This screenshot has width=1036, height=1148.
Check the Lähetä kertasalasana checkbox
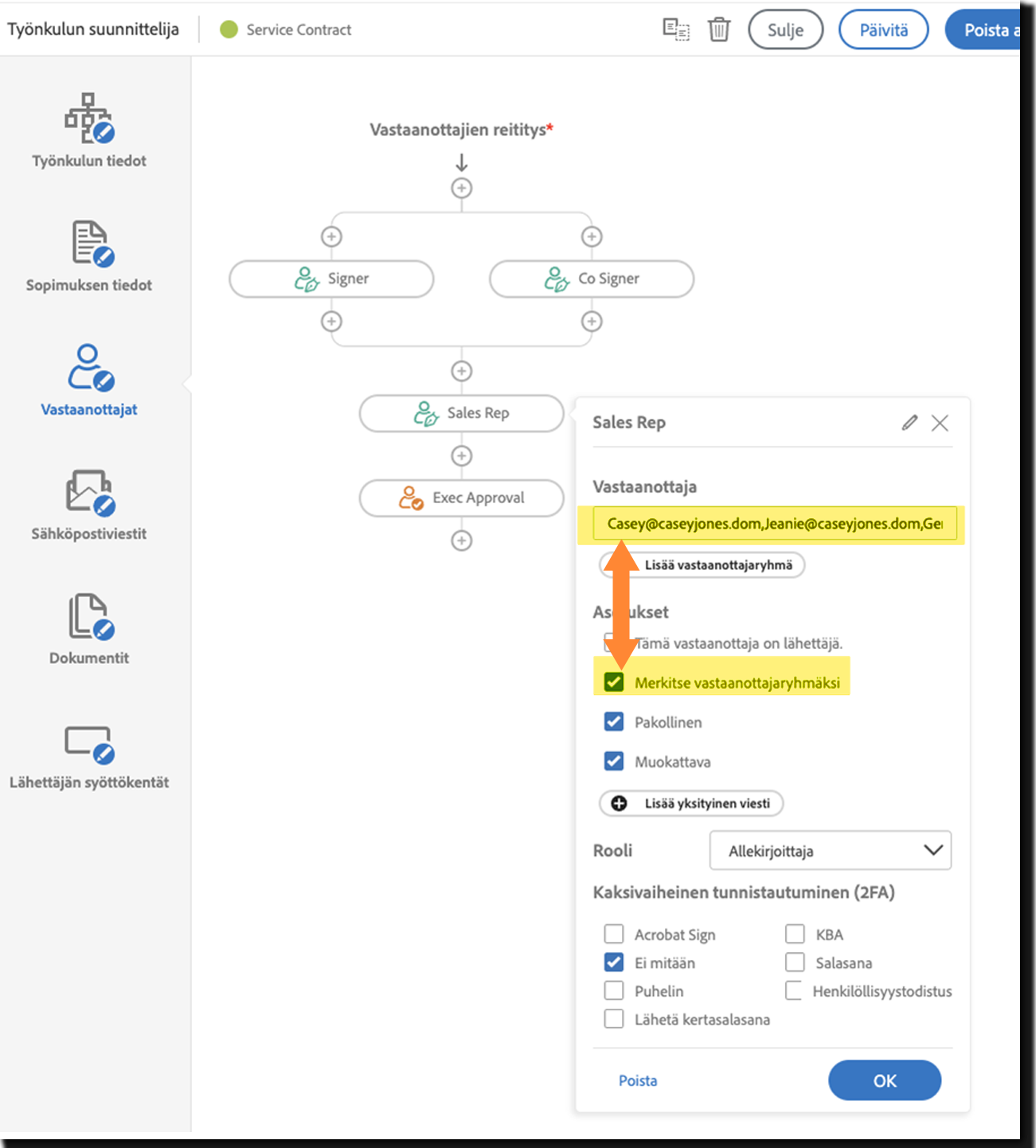(x=614, y=1019)
